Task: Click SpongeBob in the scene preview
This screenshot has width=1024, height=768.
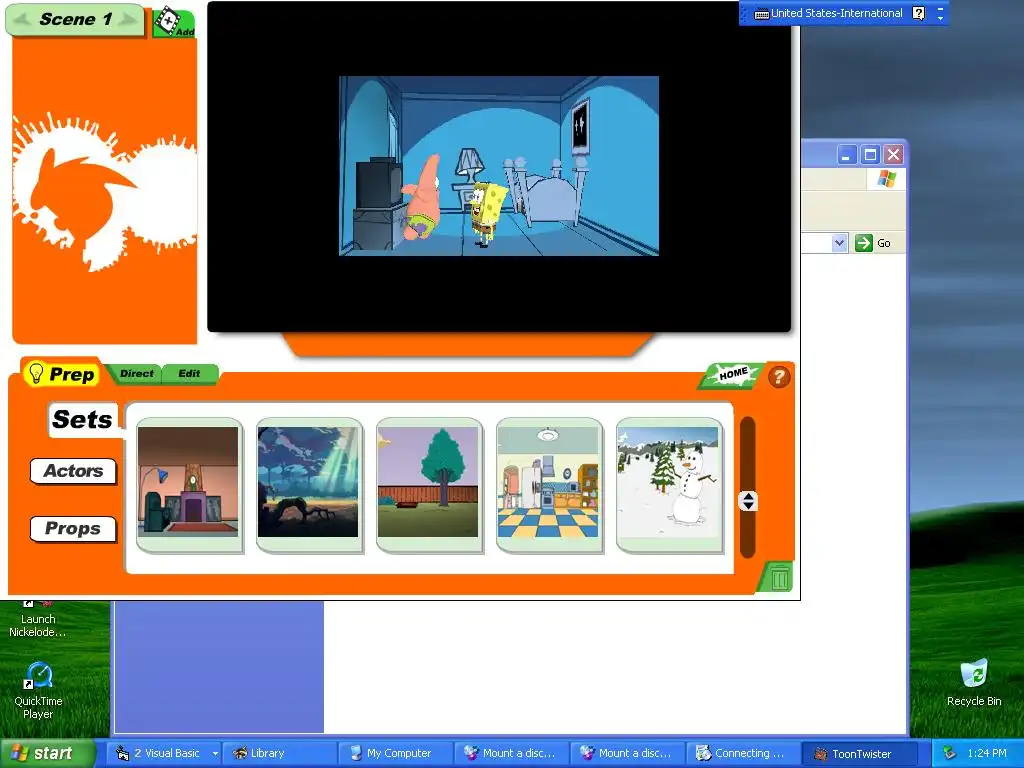Action: point(487,213)
